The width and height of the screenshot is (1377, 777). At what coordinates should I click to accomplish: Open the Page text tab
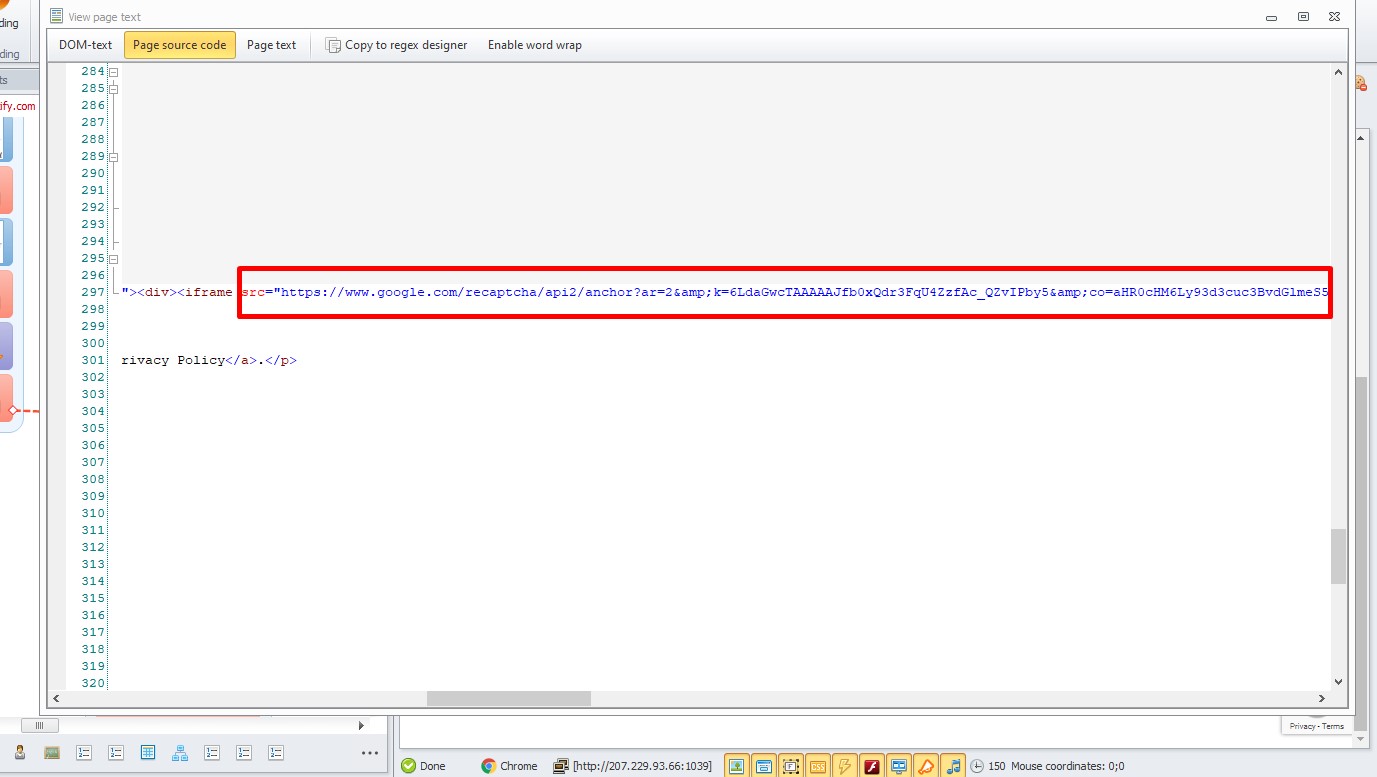click(271, 45)
